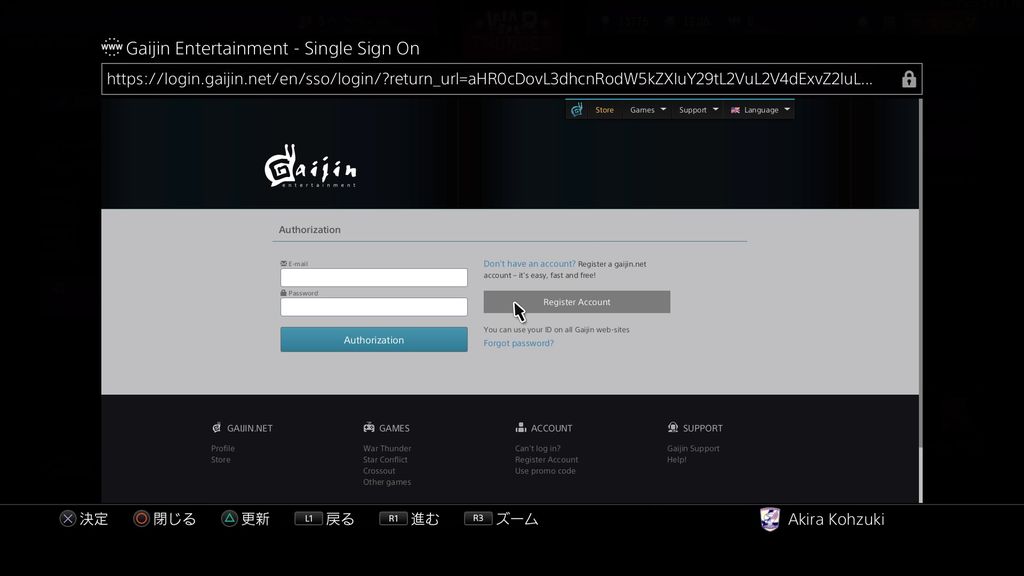Click the R1 button icon for 進む
This screenshot has height=576, width=1024.
point(393,519)
